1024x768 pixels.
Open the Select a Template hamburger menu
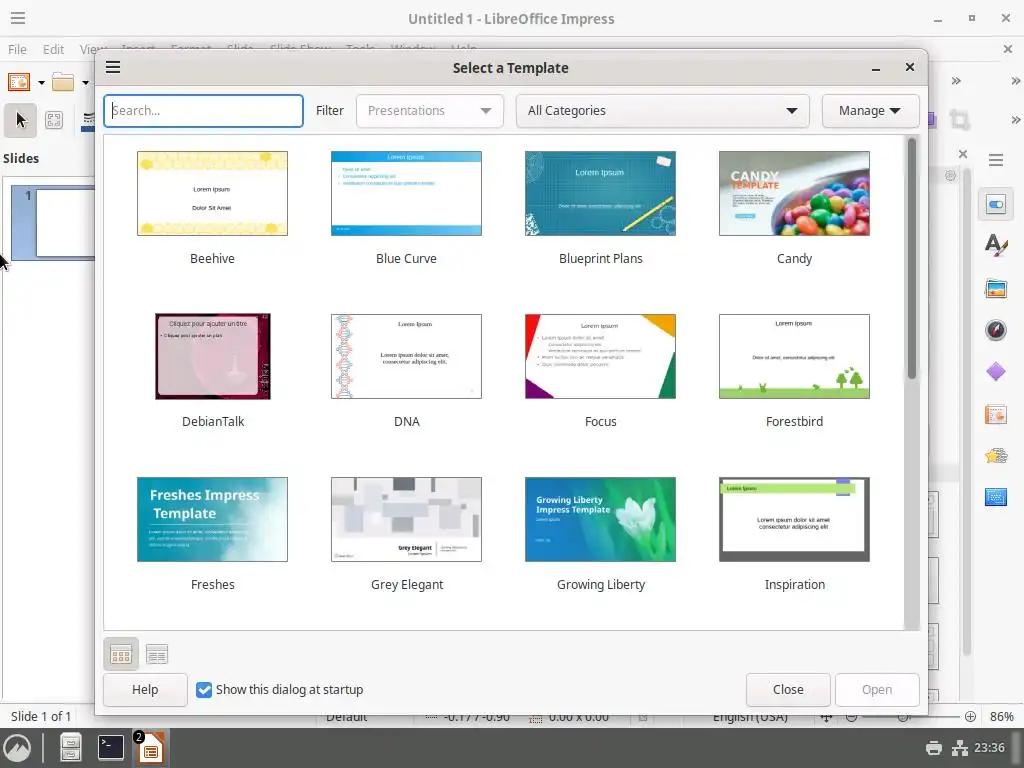pyautogui.click(x=113, y=67)
